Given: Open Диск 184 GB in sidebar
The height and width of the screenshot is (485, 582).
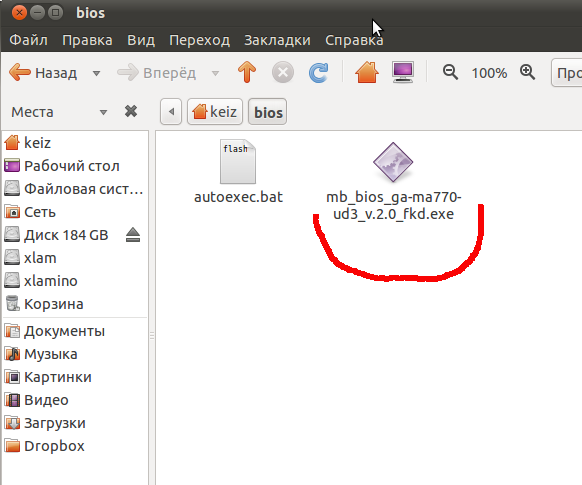Looking at the screenshot, I should tap(63, 235).
